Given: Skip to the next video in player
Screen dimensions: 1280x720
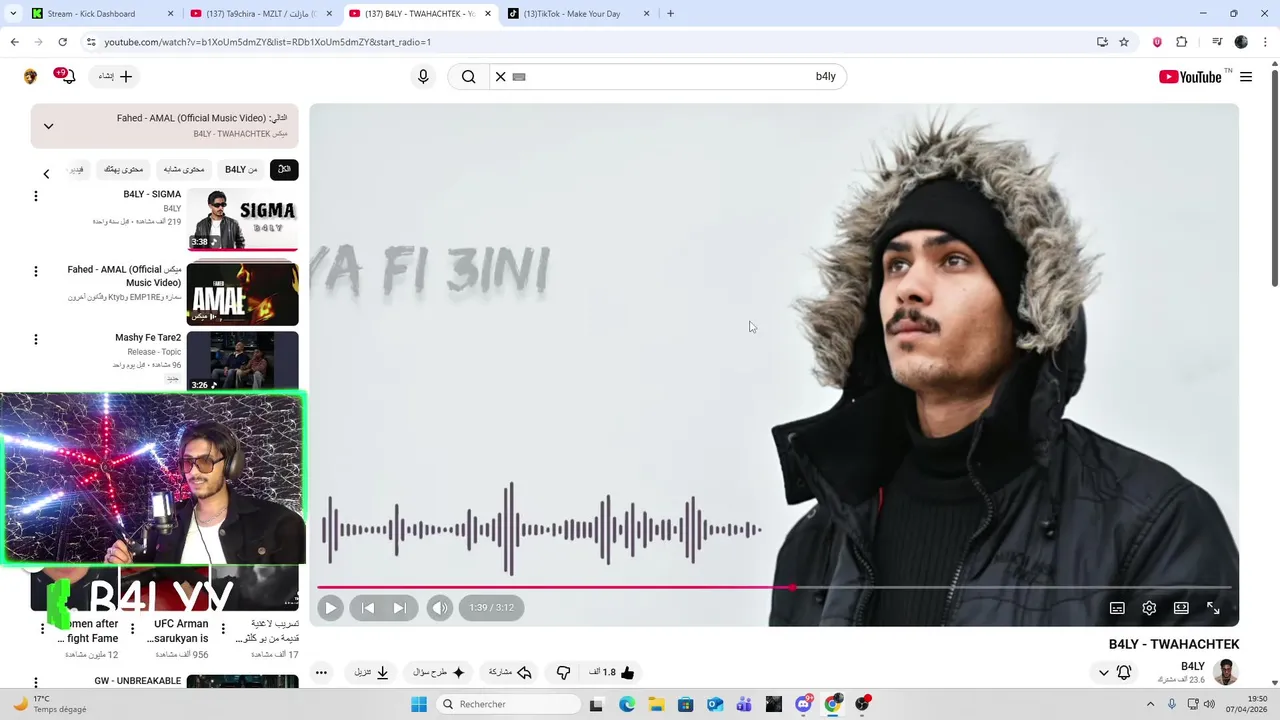Looking at the screenshot, I should [400, 608].
